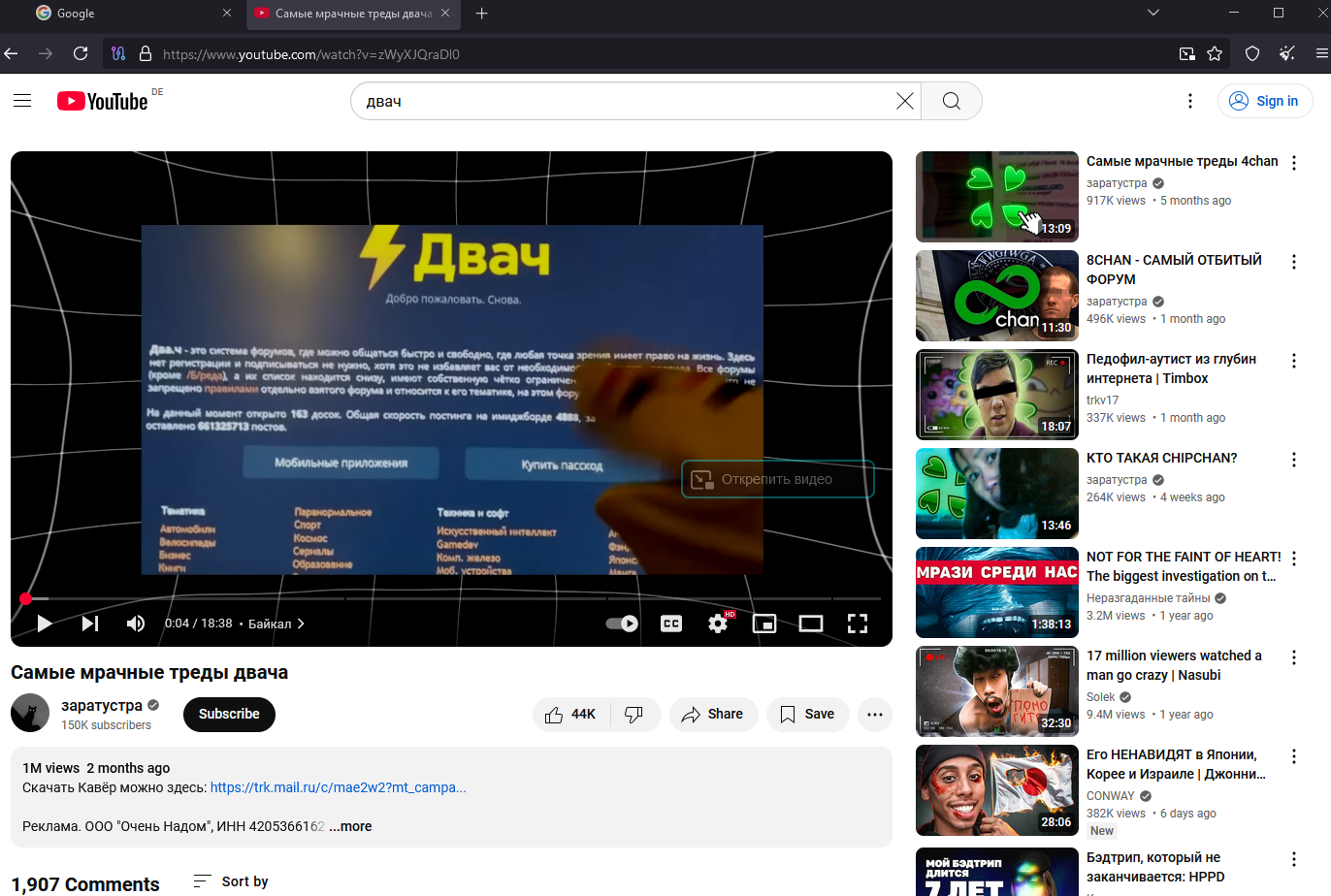Clear the search field with X
1331x896 pixels.
(904, 101)
